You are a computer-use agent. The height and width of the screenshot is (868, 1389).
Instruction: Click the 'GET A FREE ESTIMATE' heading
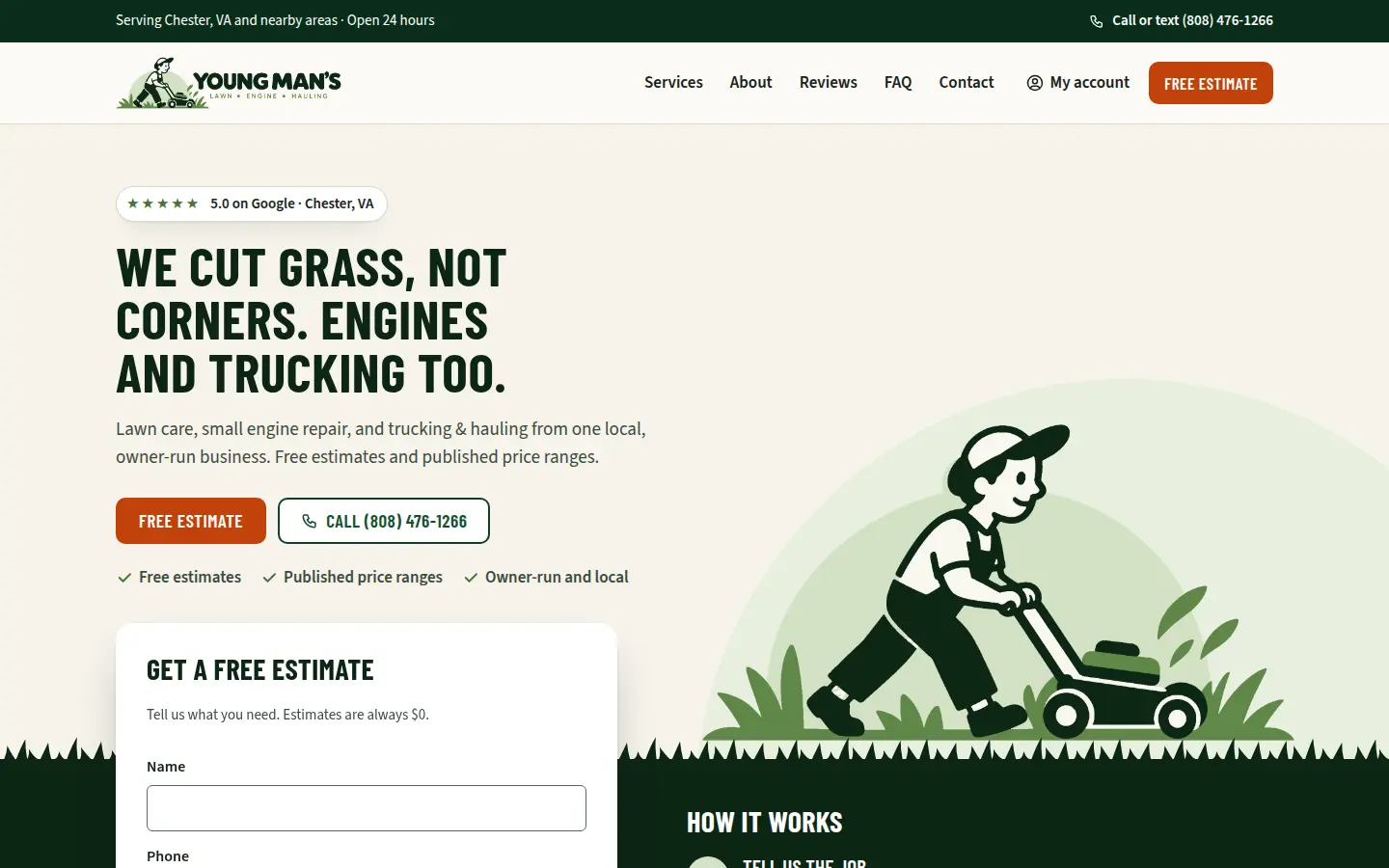[x=260, y=670]
